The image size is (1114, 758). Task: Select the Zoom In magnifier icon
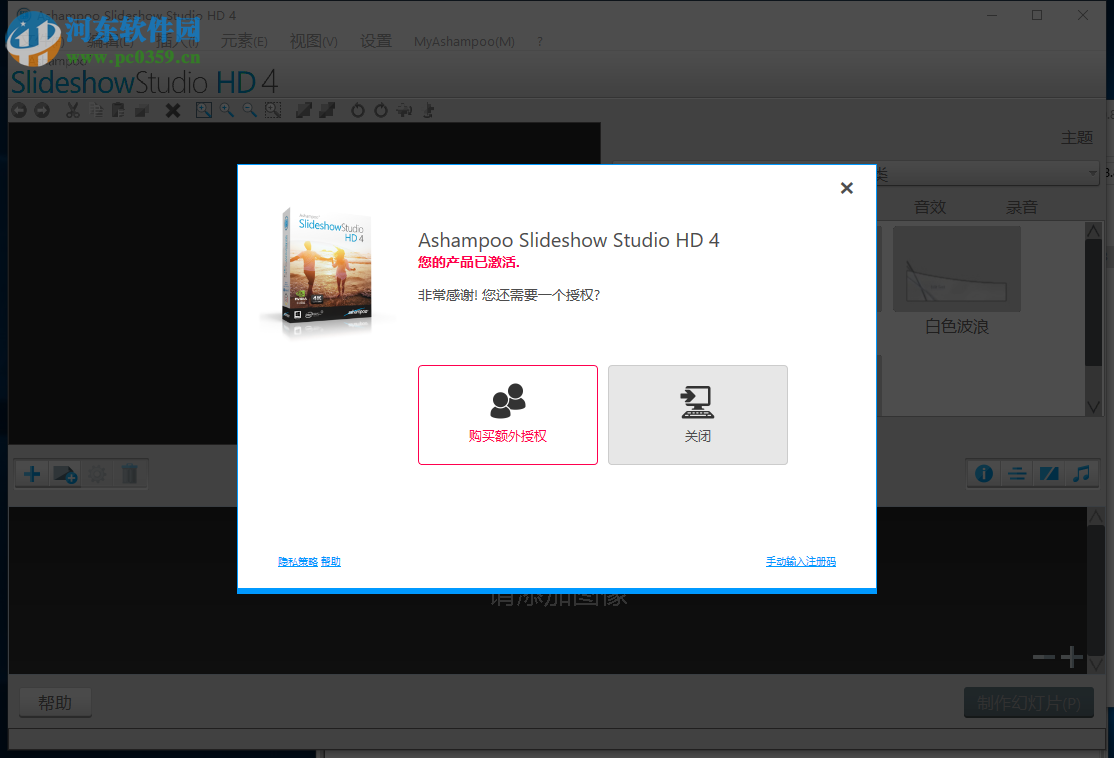[x=226, y=110]
